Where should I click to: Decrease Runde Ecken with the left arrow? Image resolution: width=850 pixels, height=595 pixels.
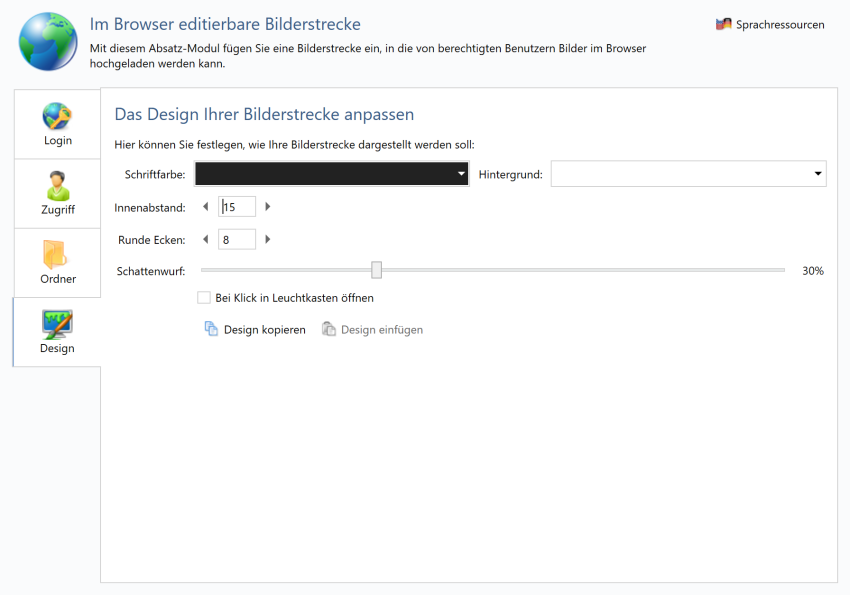pos(207,239)
